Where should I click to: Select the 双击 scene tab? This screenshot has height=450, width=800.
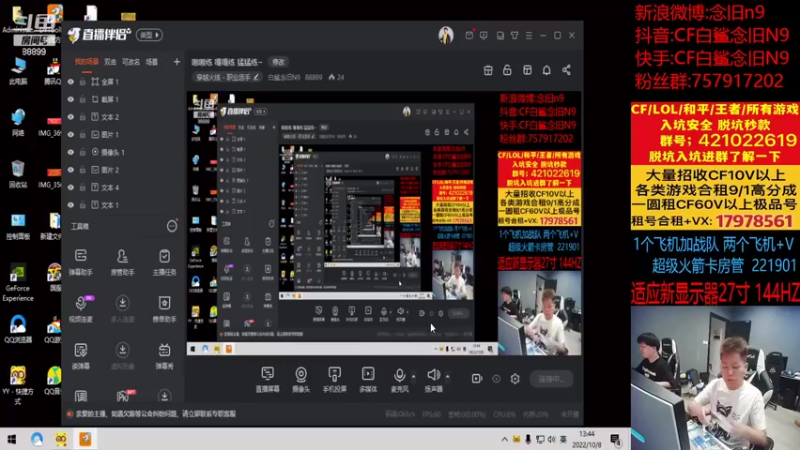click(x=110, y=62)
